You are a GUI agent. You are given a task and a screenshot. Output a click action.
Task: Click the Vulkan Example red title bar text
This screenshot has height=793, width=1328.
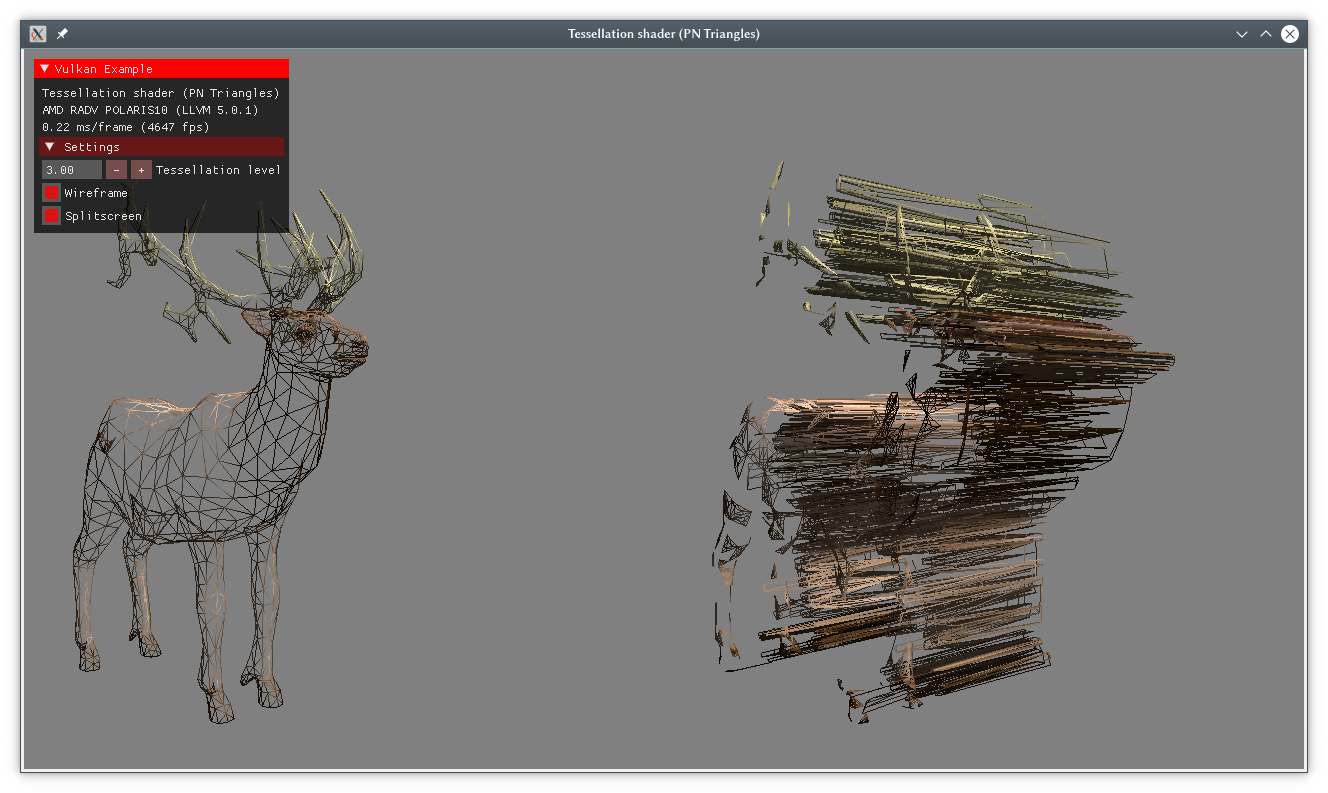[x=104, y=69]
